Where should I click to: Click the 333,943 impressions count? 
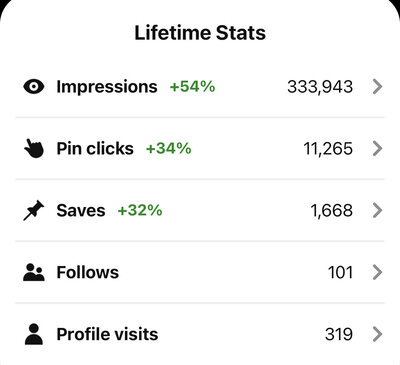tap(320, 87)
